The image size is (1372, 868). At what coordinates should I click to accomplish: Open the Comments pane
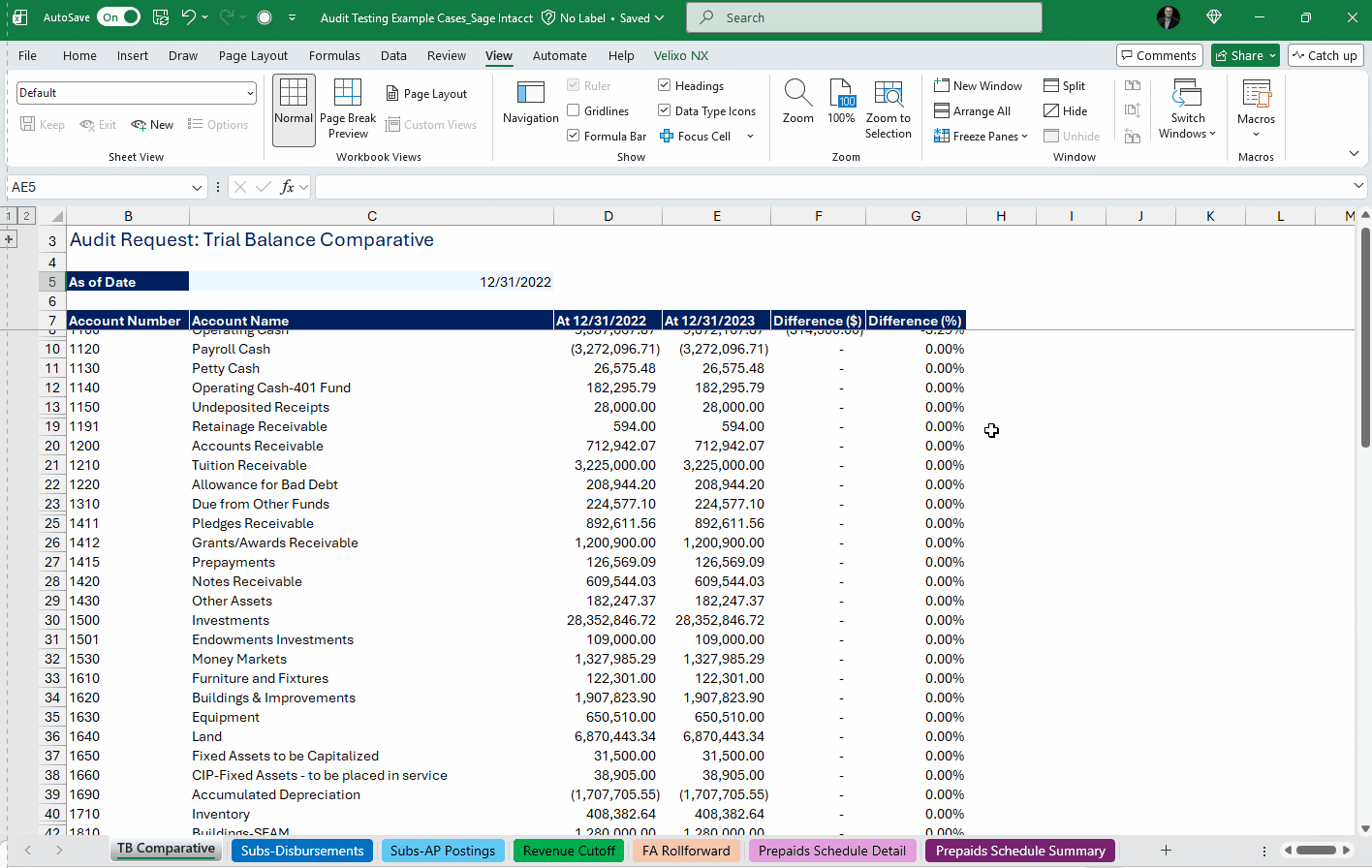point(1159,55)
